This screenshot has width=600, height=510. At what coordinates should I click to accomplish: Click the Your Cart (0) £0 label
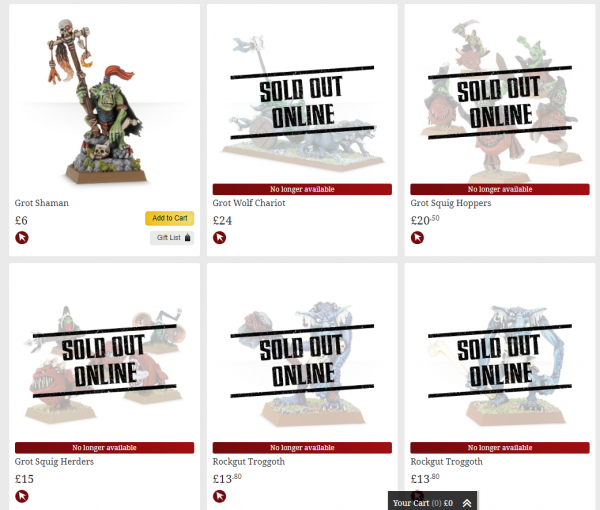point(423,503)
